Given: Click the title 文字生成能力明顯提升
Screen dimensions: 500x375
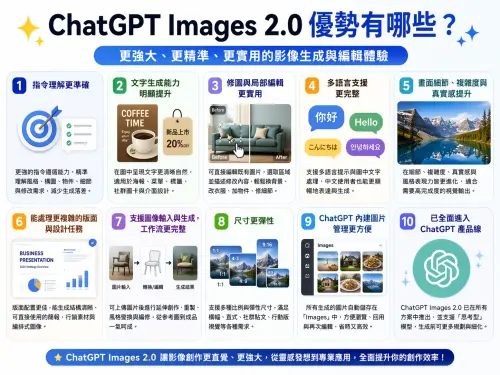Looking at the screenshot, I should click(x=155, y=88).
